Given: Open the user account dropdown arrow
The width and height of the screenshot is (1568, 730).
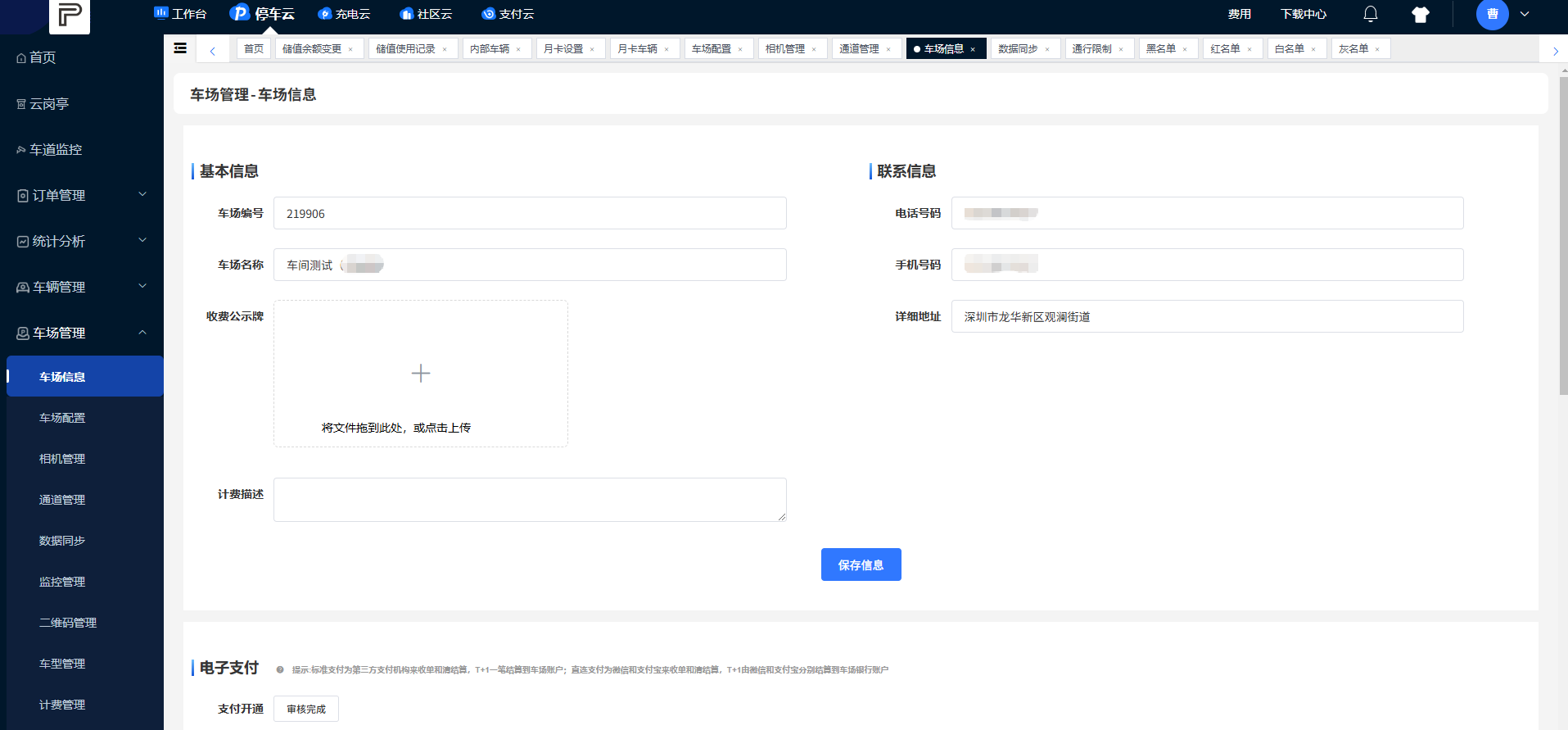Looking at the screenshot, I should pos(1525,14).
